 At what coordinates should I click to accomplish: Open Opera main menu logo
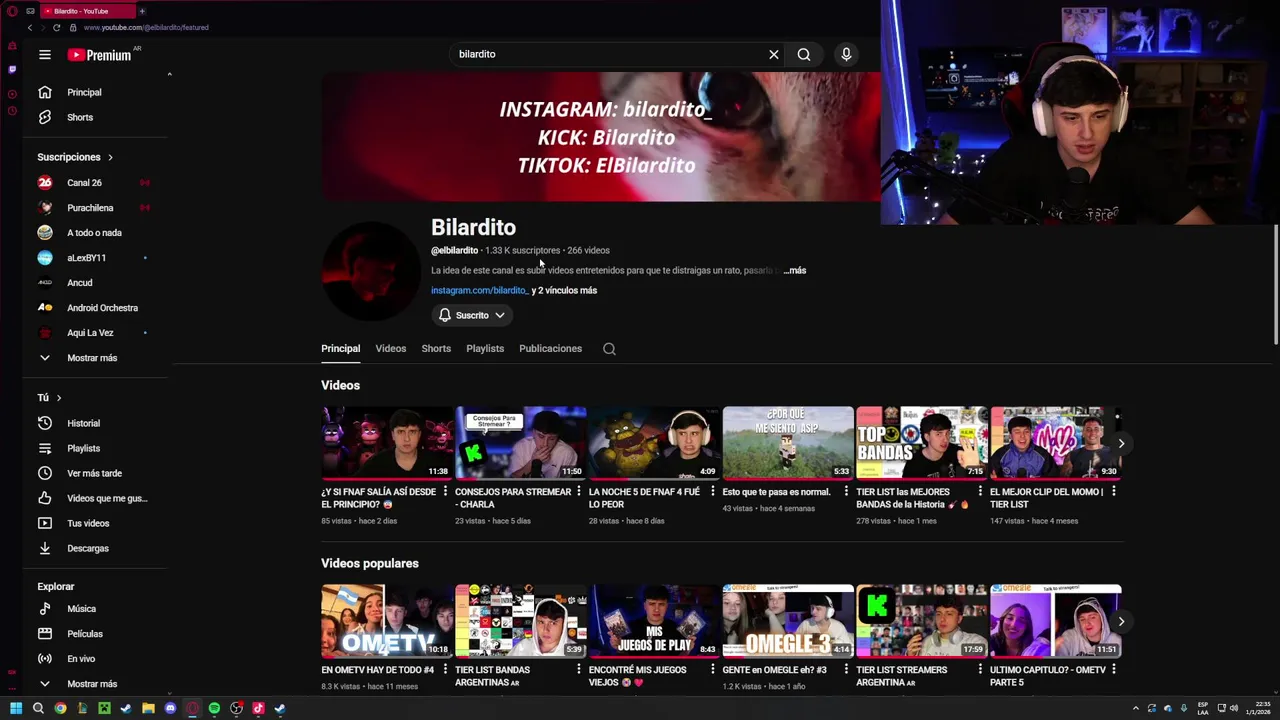click(x=11, y=10)
